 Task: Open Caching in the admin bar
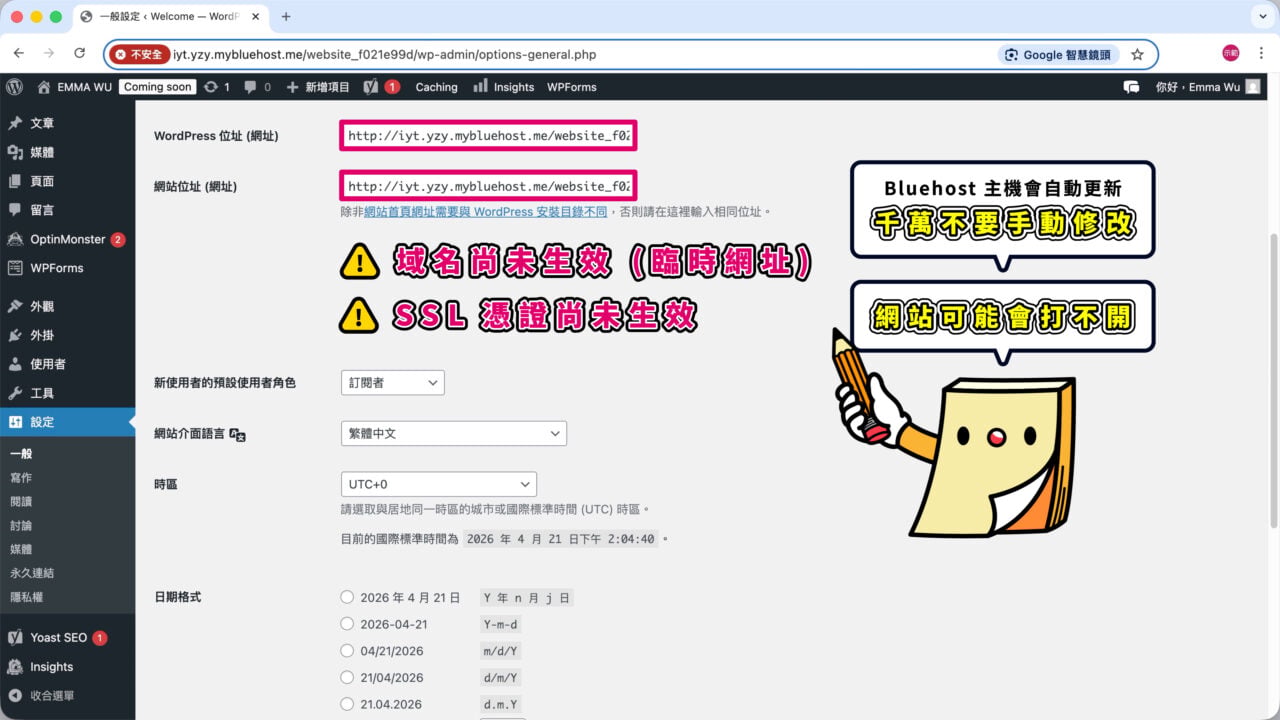tap(436, 87)
